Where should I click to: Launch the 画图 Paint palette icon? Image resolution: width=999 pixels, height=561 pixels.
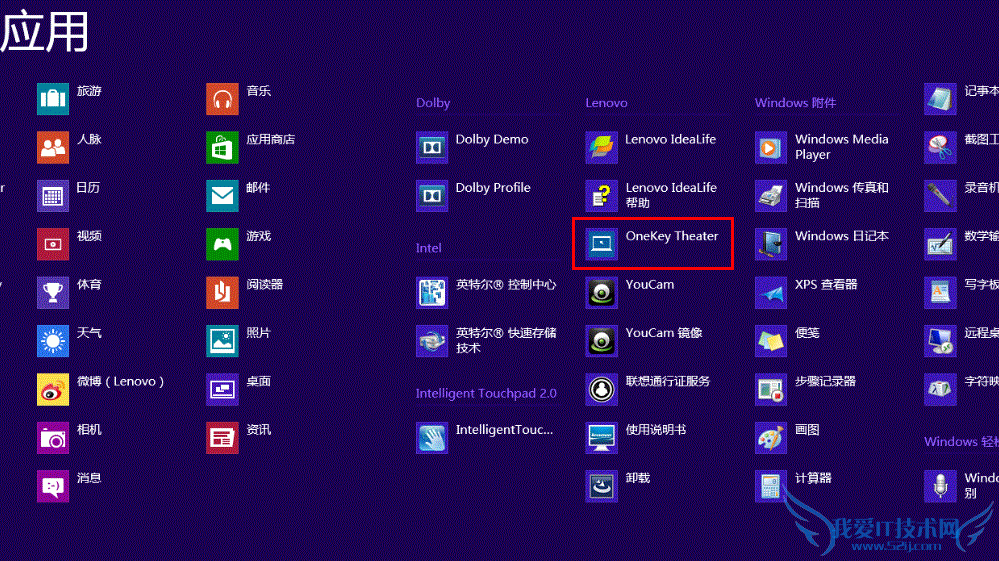point(771,437)
